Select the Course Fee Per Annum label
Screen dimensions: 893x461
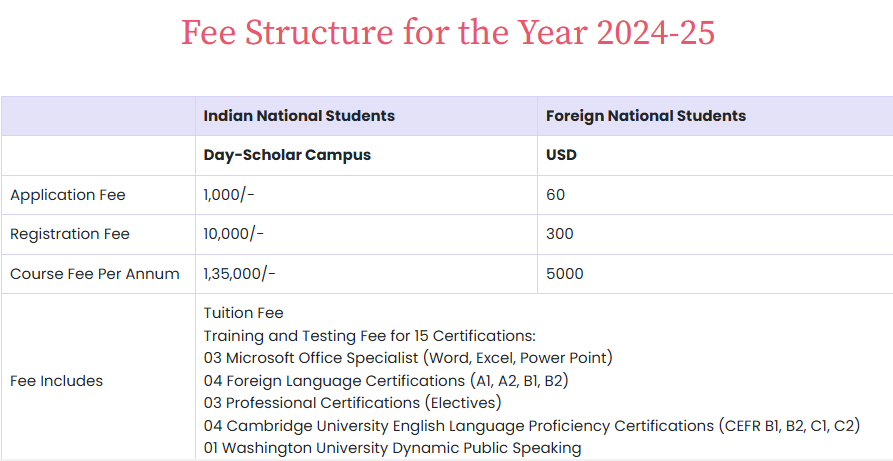click(x=95, y=274)
